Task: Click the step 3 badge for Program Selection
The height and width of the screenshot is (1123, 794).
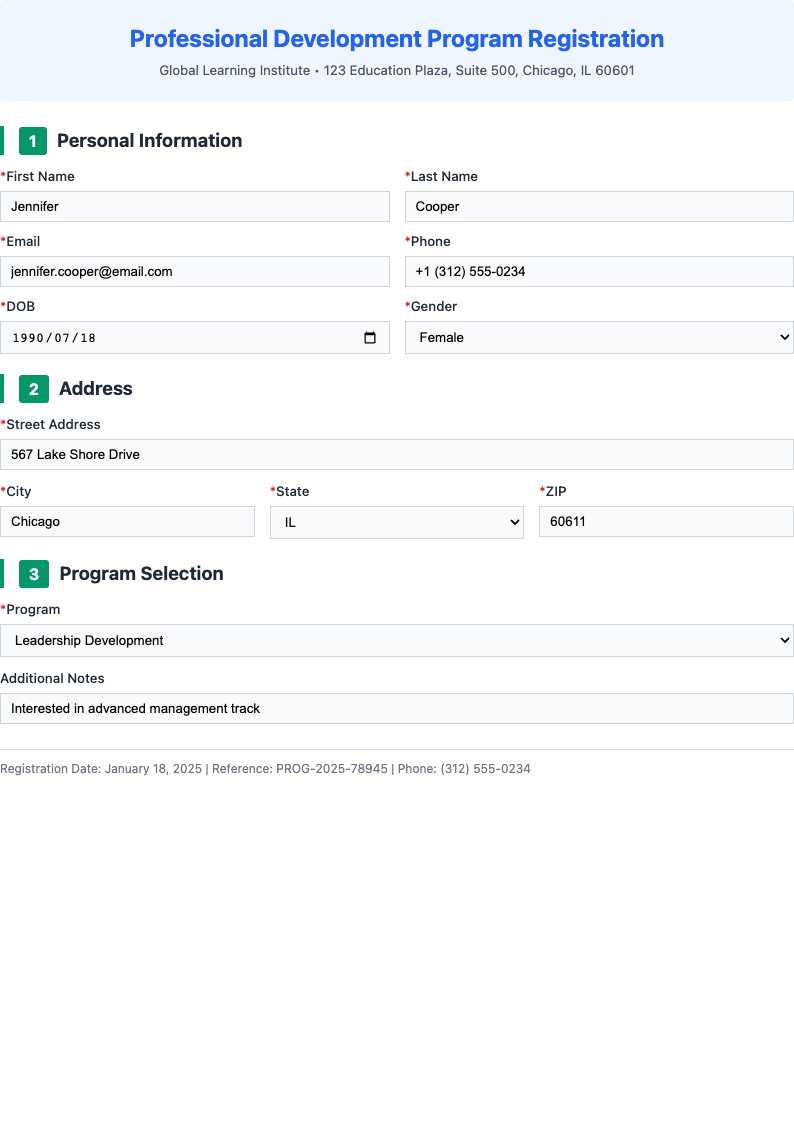Action: pyautogui.click(x=31, y=574)
